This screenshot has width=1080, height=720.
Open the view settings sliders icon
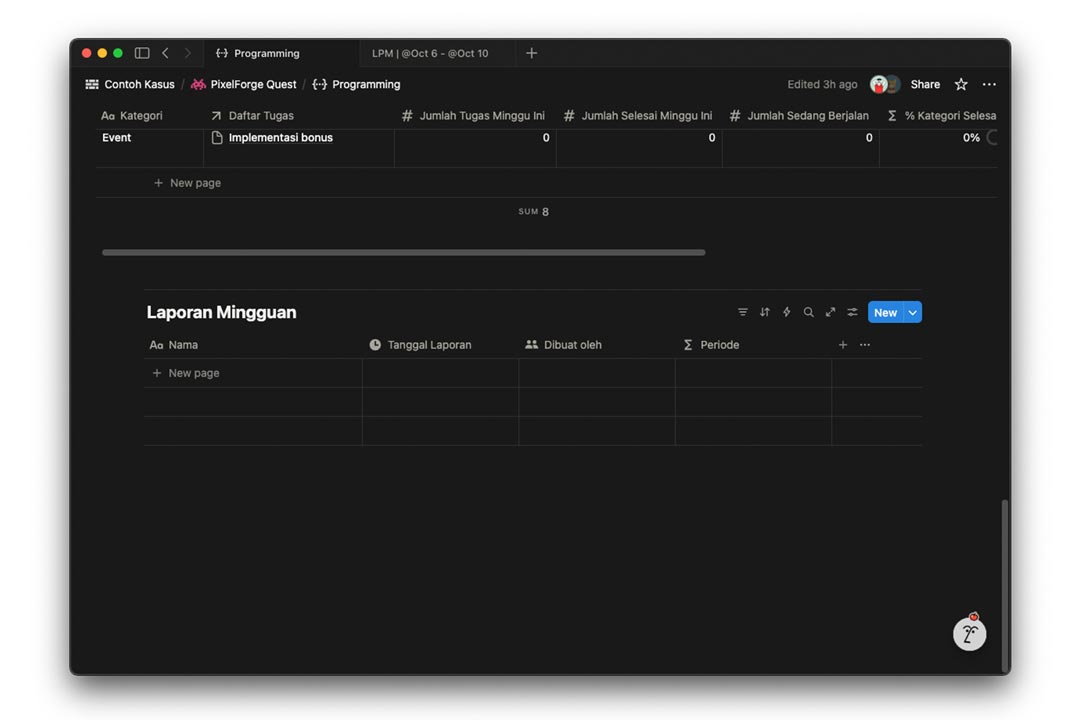[852, 312]
